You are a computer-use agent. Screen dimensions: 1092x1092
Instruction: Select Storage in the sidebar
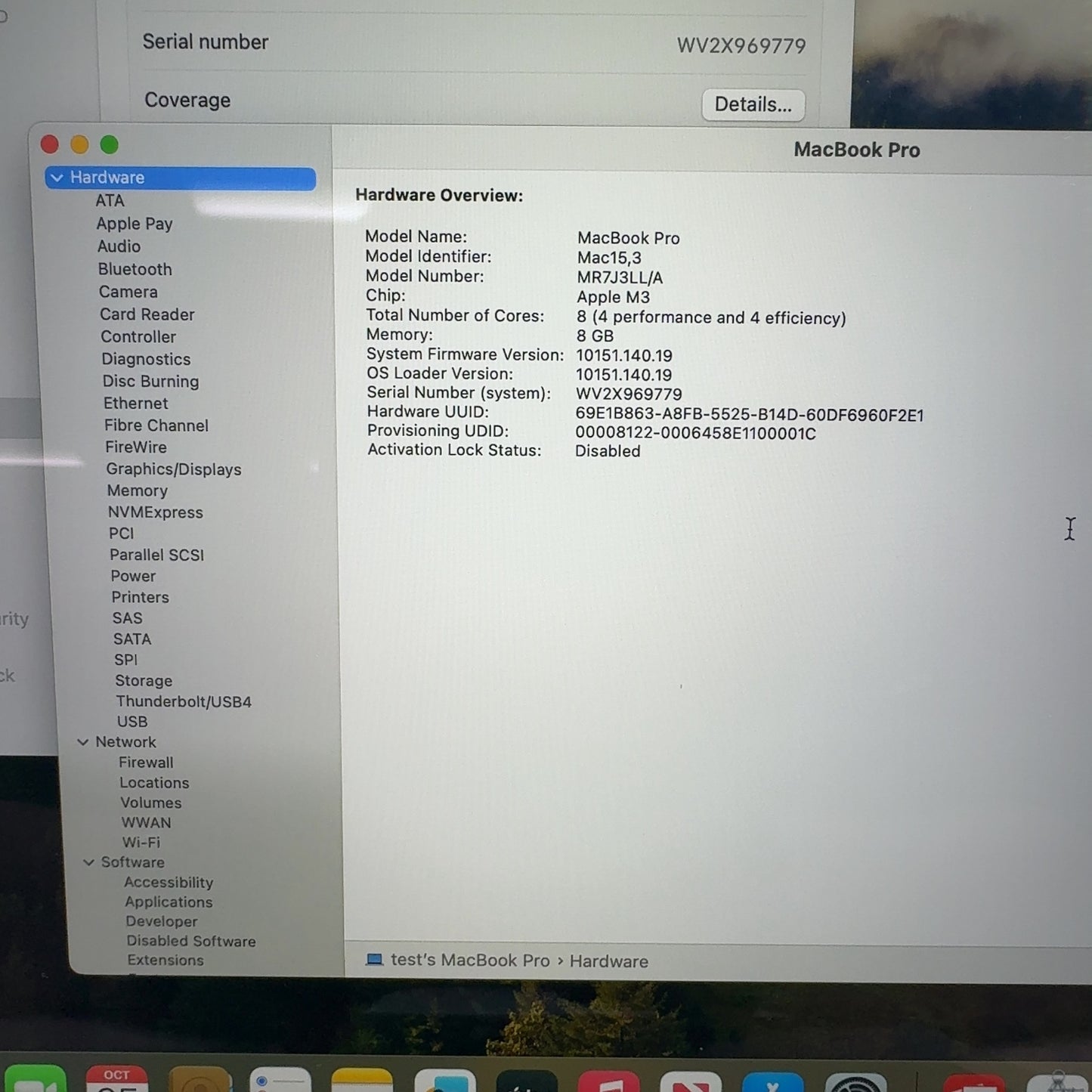click(x=143, y=681)
